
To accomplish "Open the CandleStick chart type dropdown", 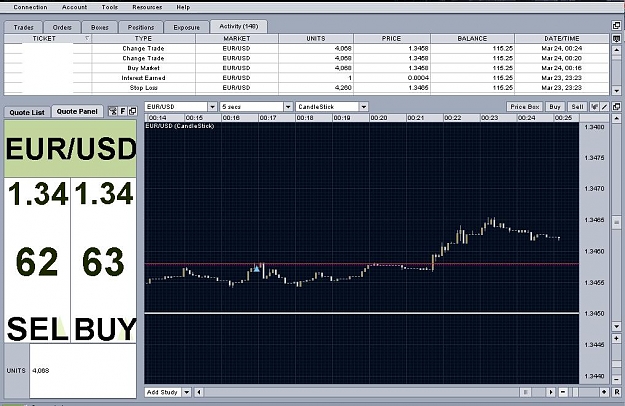I will pyautogui.click(x=363, y=107).
